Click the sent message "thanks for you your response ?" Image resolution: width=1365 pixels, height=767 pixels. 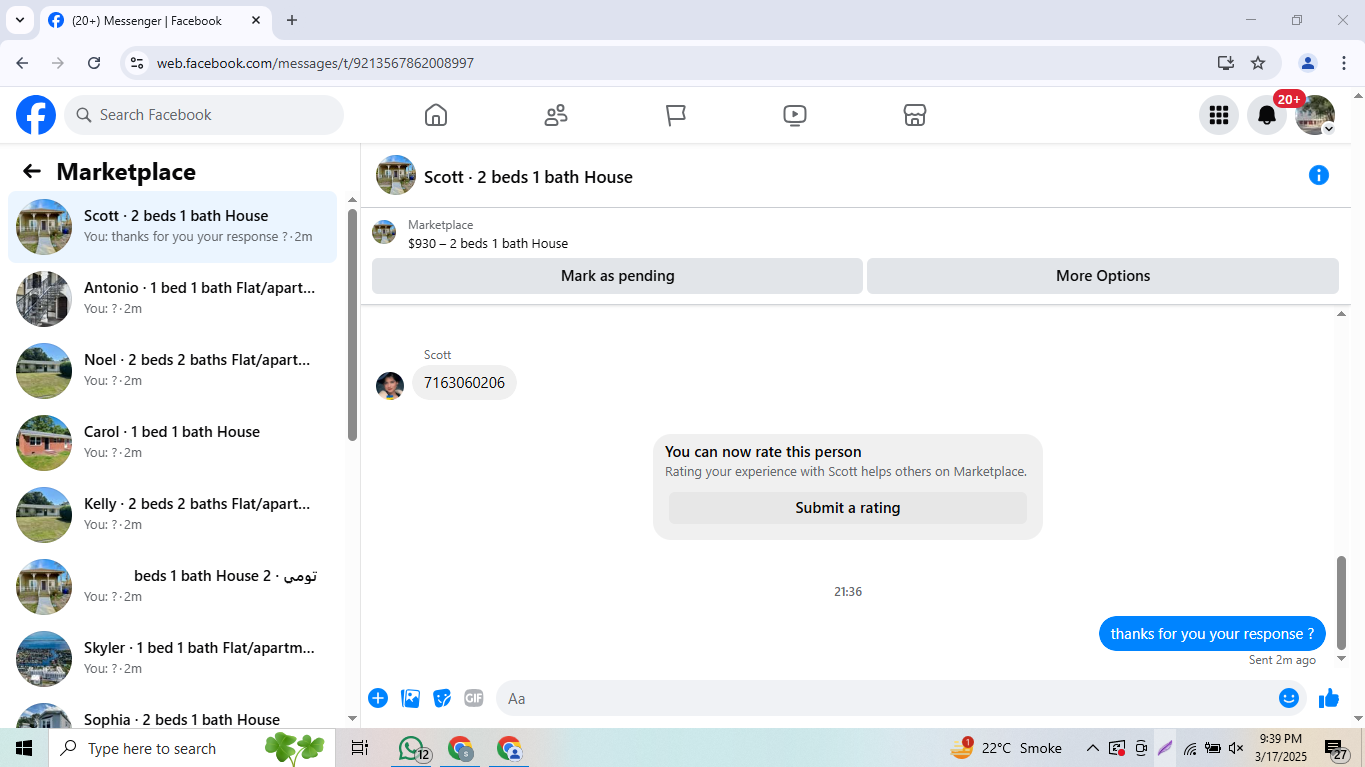pyautogui.click(x=1212, y=634)
